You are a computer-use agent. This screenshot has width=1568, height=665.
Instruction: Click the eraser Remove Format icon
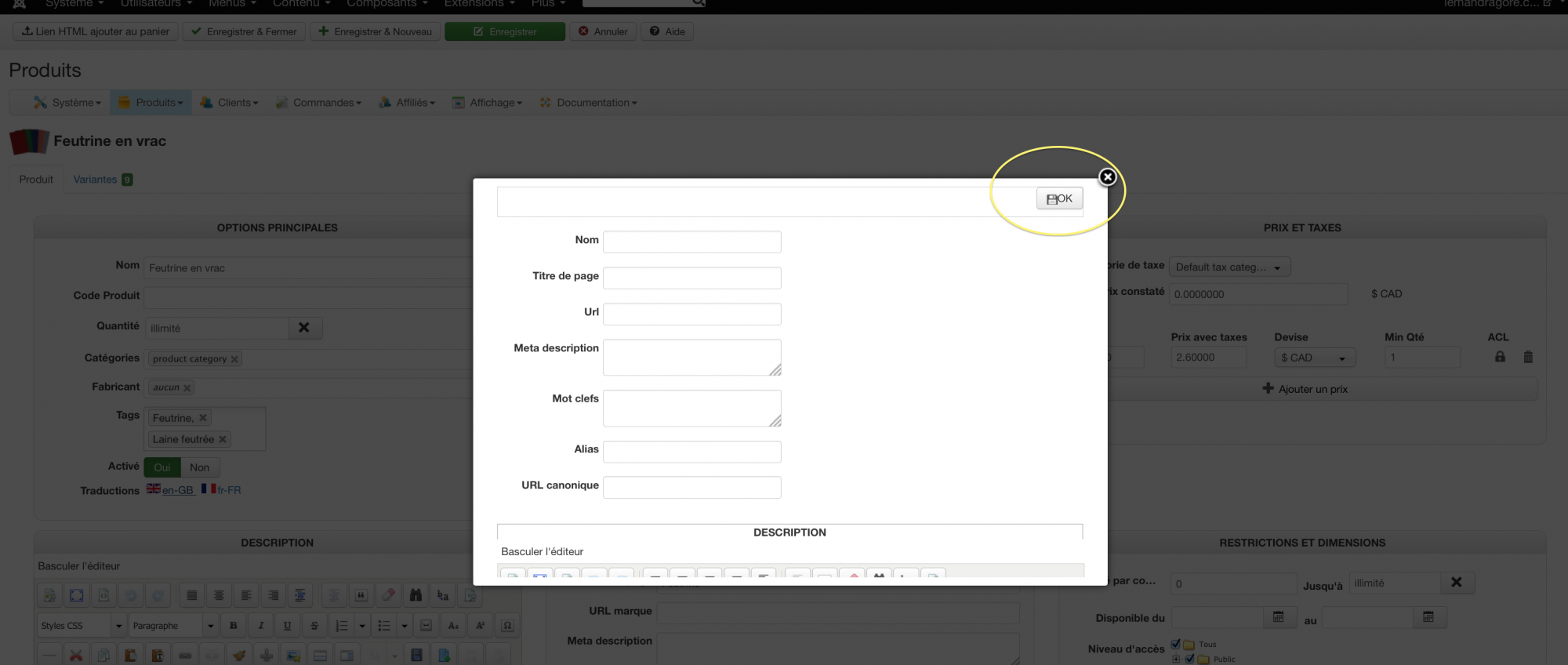[388, 595]
